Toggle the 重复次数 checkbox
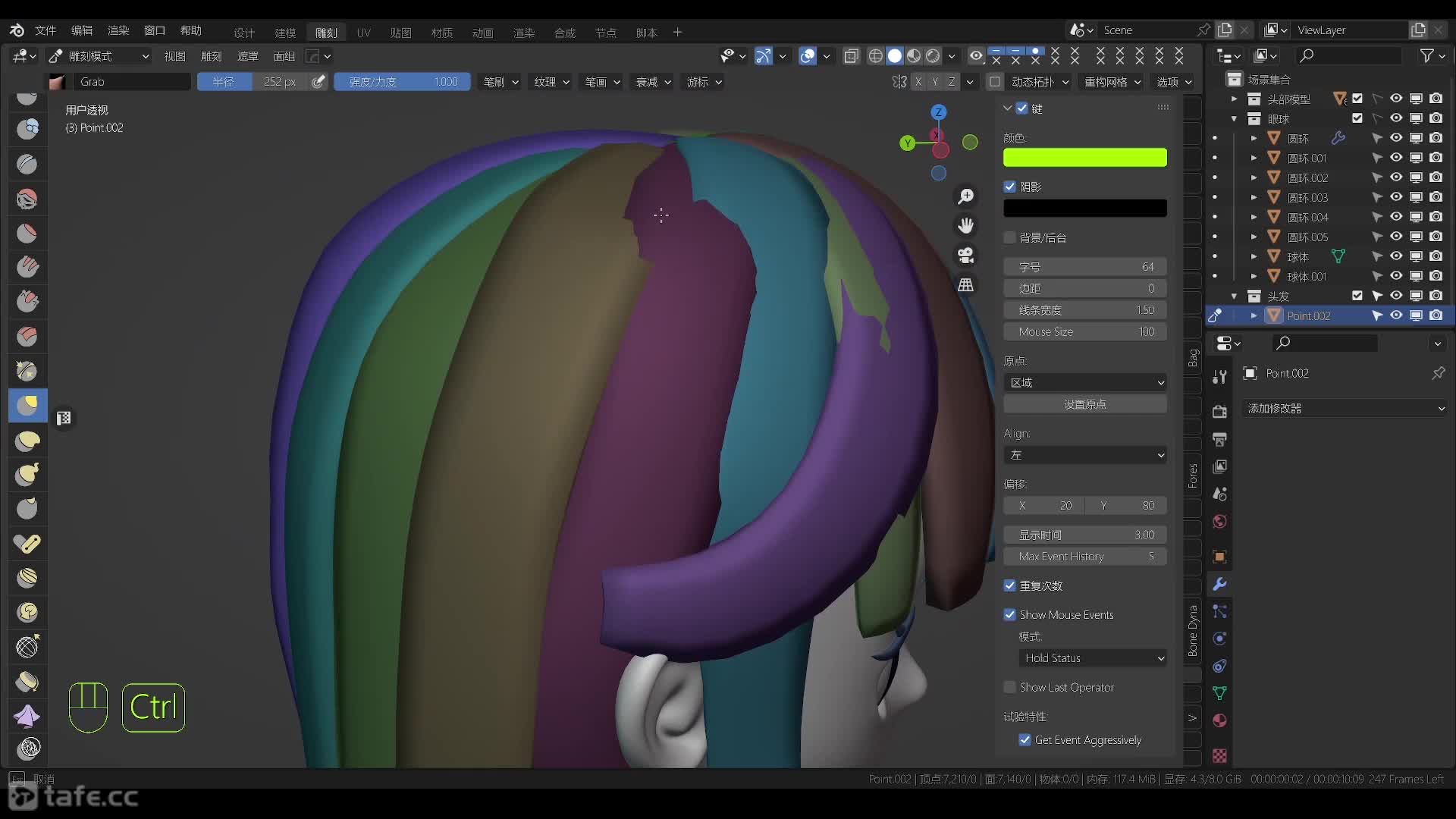The height and width of the screenshot is (819, 1456). (1009, 585)
